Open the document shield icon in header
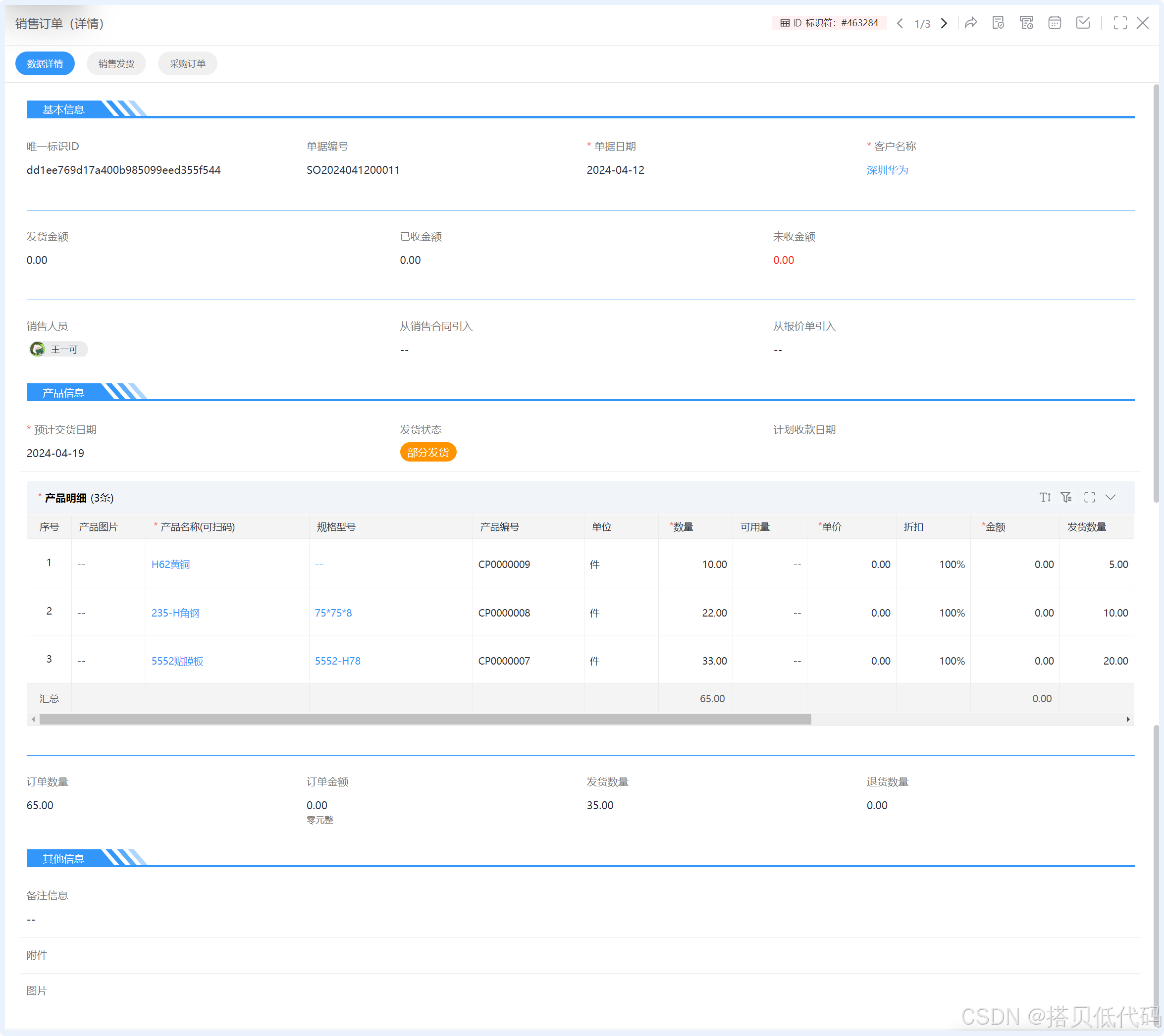Screen dimensions: 1164x1036 click(x=998, y=23)
